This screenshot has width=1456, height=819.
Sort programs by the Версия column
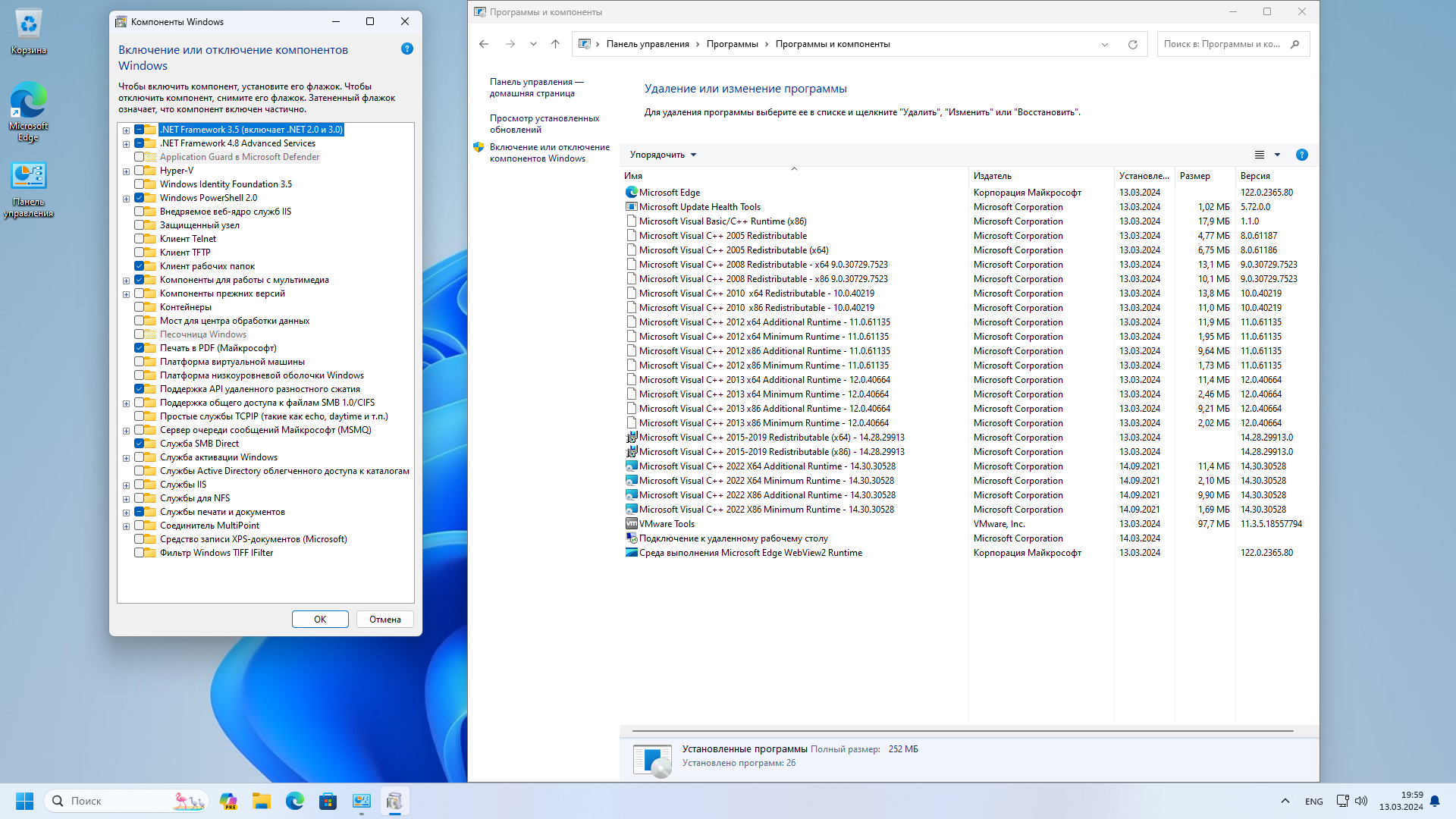1276,176
